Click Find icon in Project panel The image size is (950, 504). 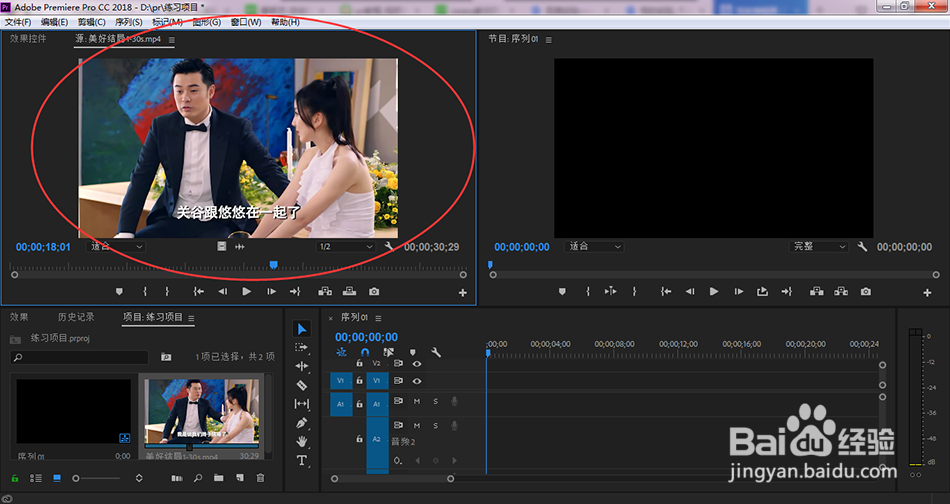tap(198, 478)
